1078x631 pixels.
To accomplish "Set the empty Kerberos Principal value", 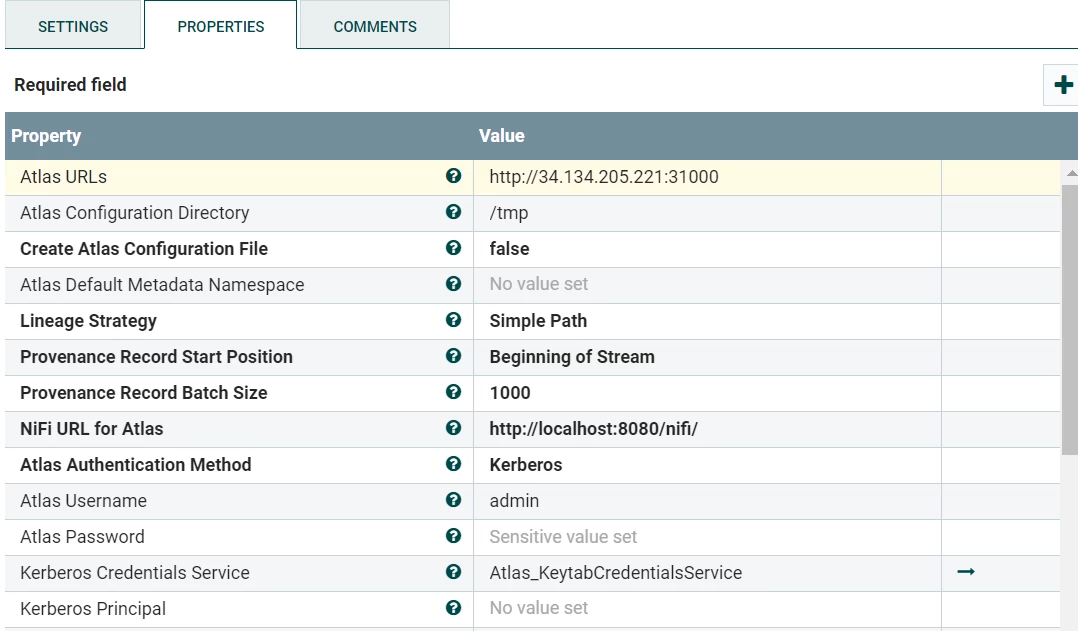I will pyautogui.click(x=707, y=608).
